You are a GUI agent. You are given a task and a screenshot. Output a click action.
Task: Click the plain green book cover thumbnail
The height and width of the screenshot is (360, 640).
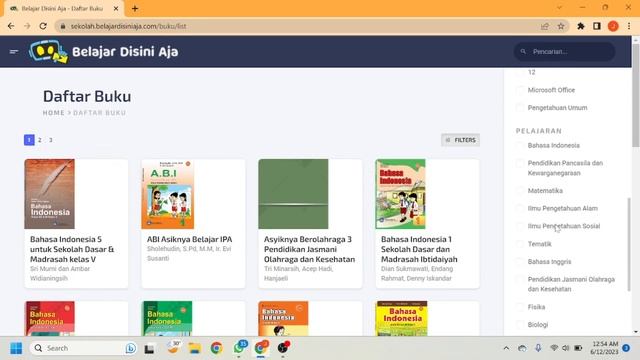[293, 194]
